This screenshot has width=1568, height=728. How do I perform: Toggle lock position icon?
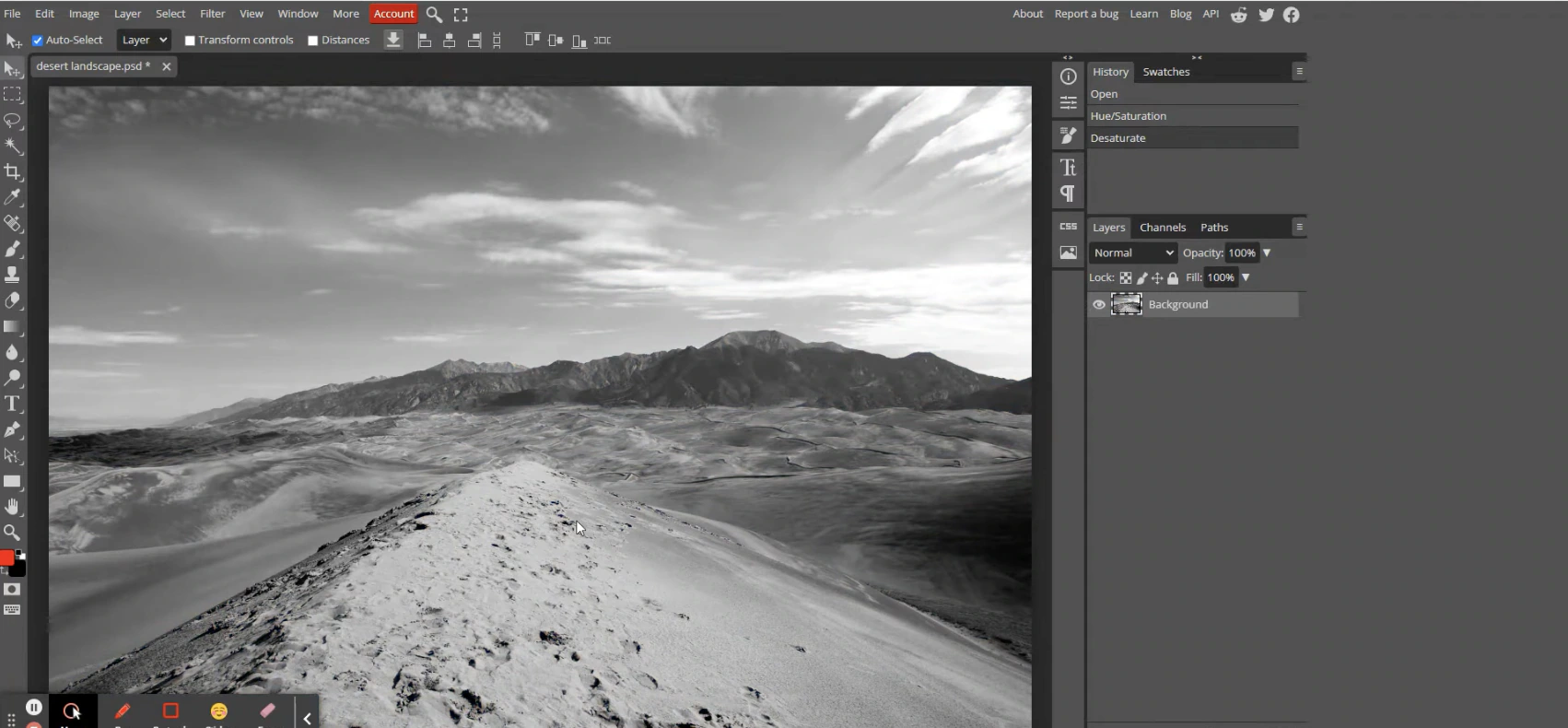pos(1158,278)
